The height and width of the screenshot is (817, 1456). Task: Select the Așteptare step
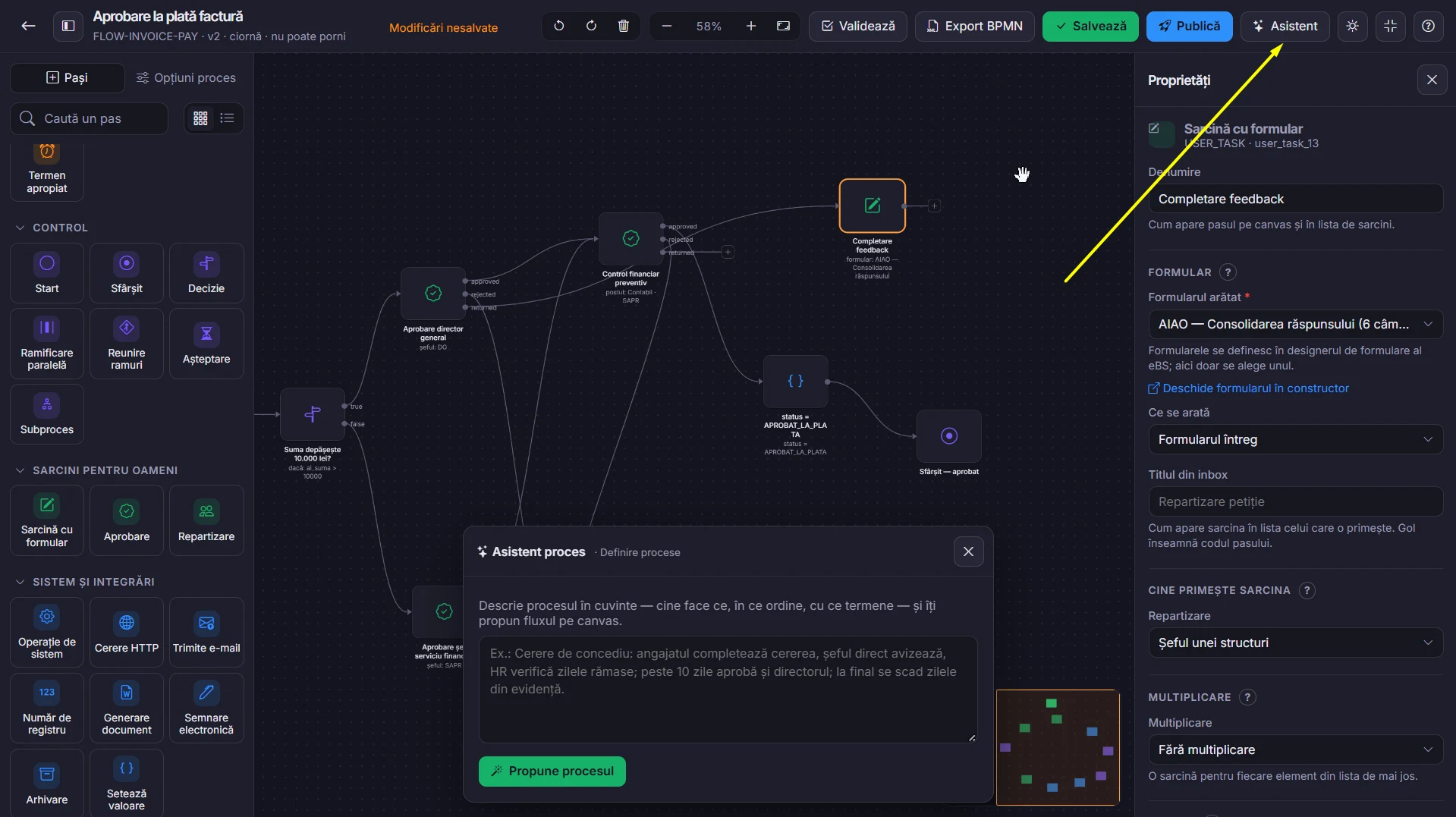[206, 344]
